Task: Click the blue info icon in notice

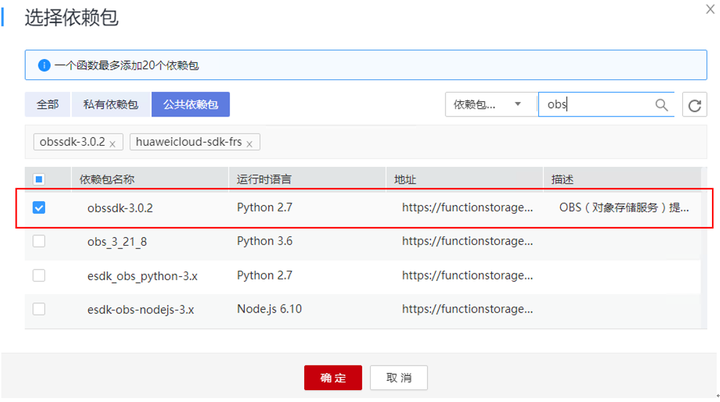Action: 44,65
